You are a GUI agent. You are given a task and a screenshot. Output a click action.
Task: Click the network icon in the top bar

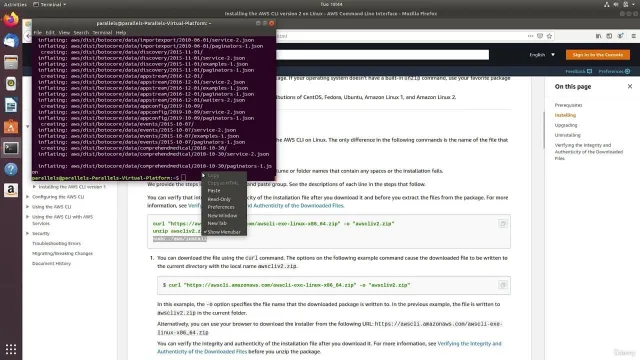607,4
